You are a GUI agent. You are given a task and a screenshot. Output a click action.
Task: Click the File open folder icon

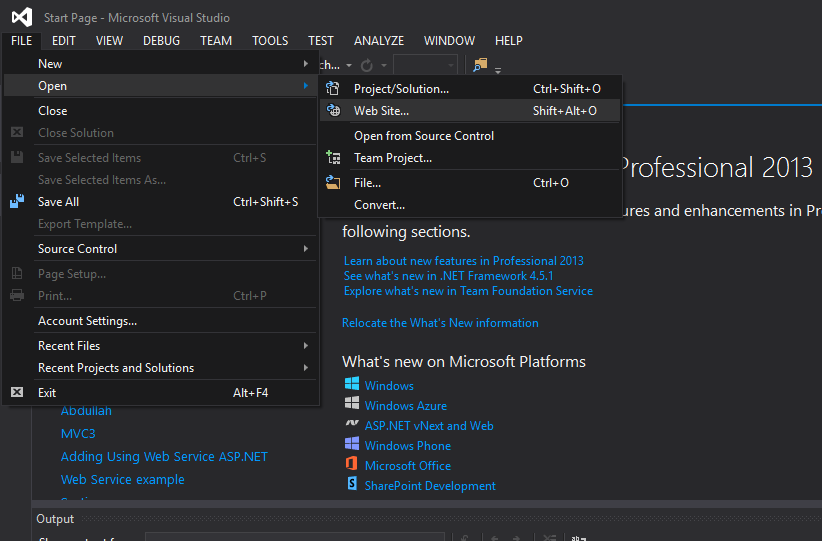point(333,182)
